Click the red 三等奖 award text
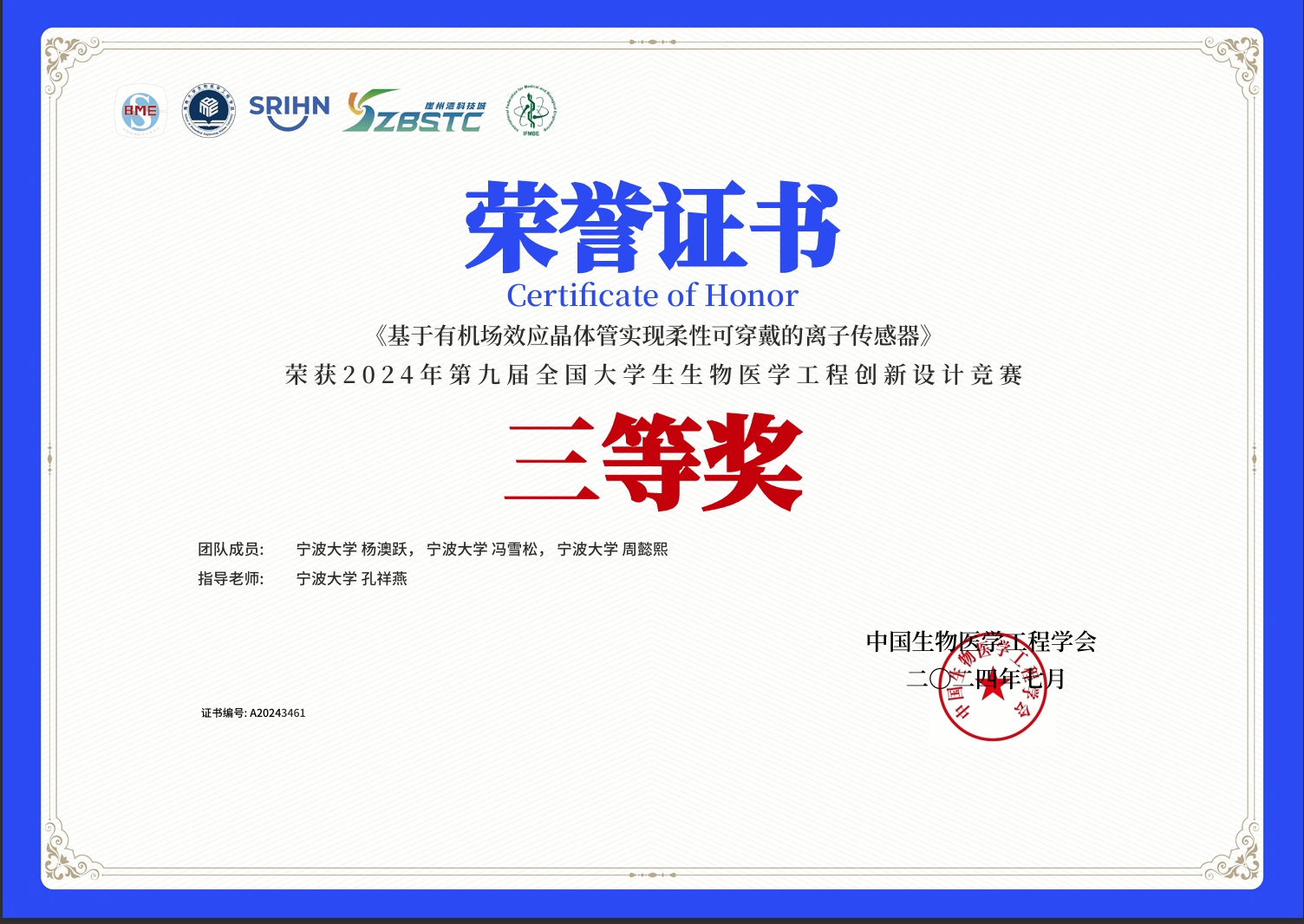The width and height of the screenshot is (1304, 924). pyautogui.click(x=652, y=461)
